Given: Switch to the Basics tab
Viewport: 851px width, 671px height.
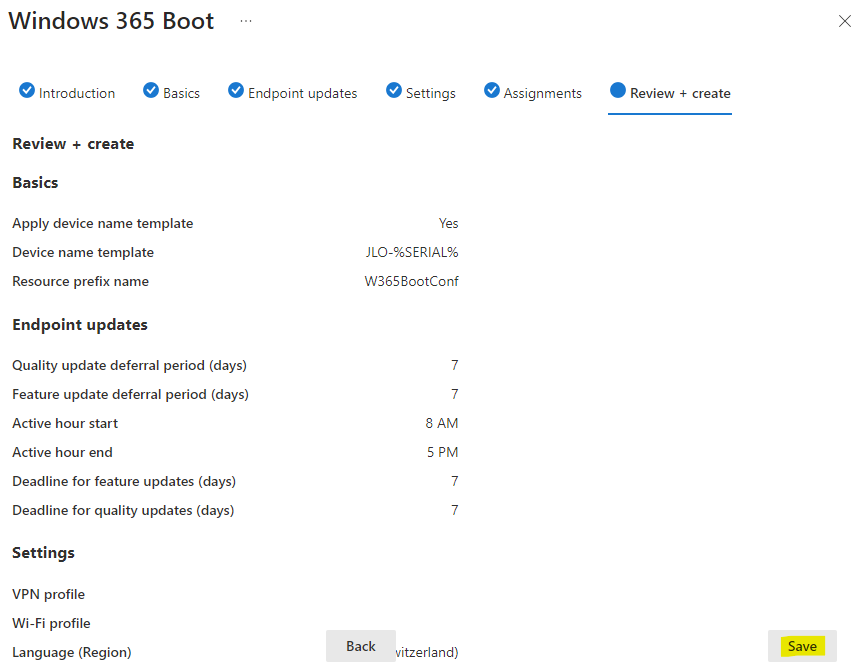Looking at the screenshot, I should (x=172, y=93).
